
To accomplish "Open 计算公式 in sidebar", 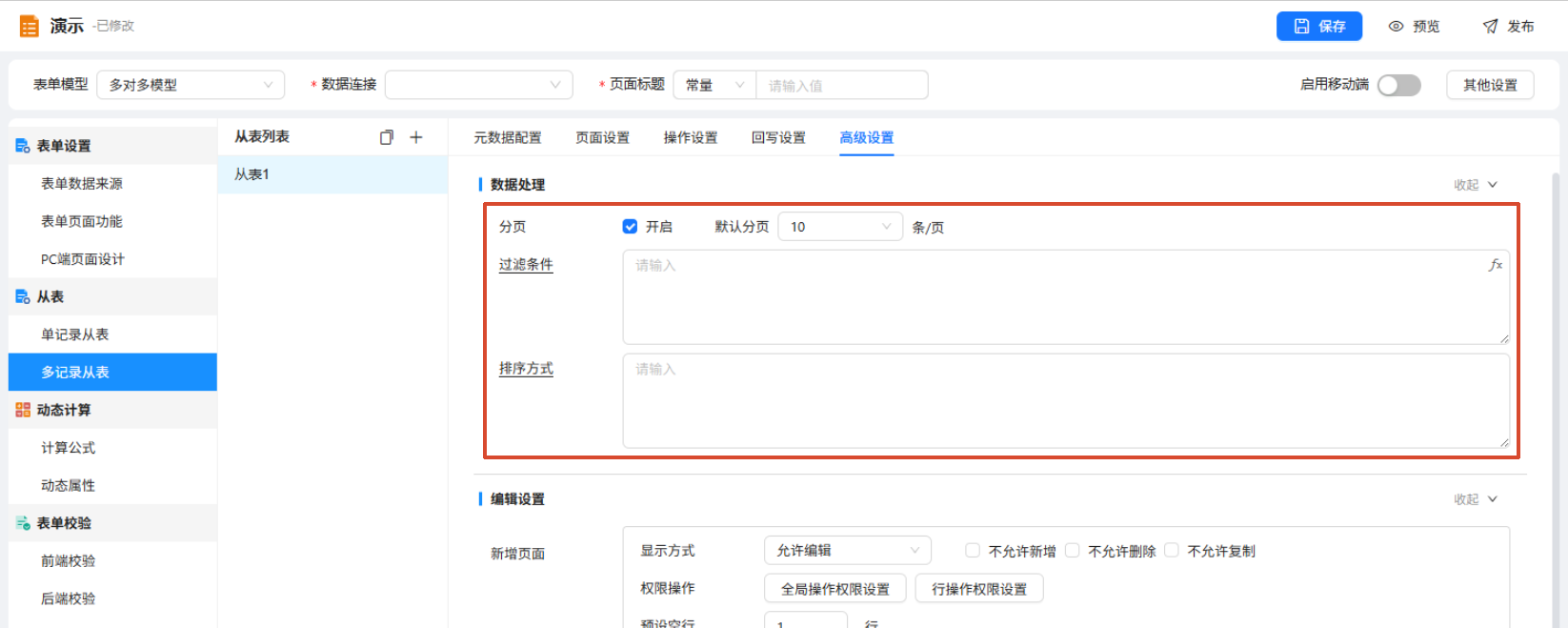I will [112, 448].
